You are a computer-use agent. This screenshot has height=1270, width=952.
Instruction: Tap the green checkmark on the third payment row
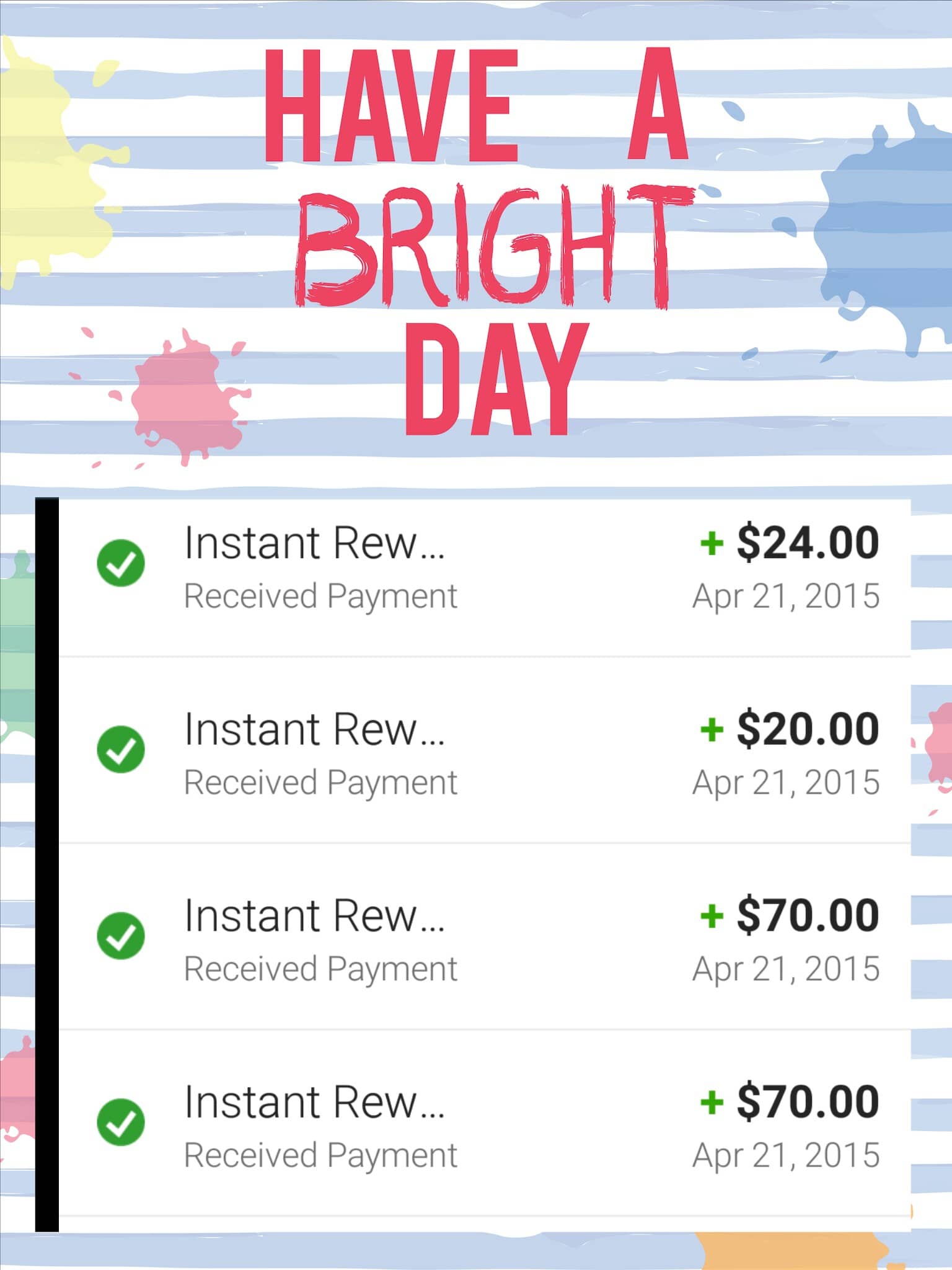click(121, 936)
